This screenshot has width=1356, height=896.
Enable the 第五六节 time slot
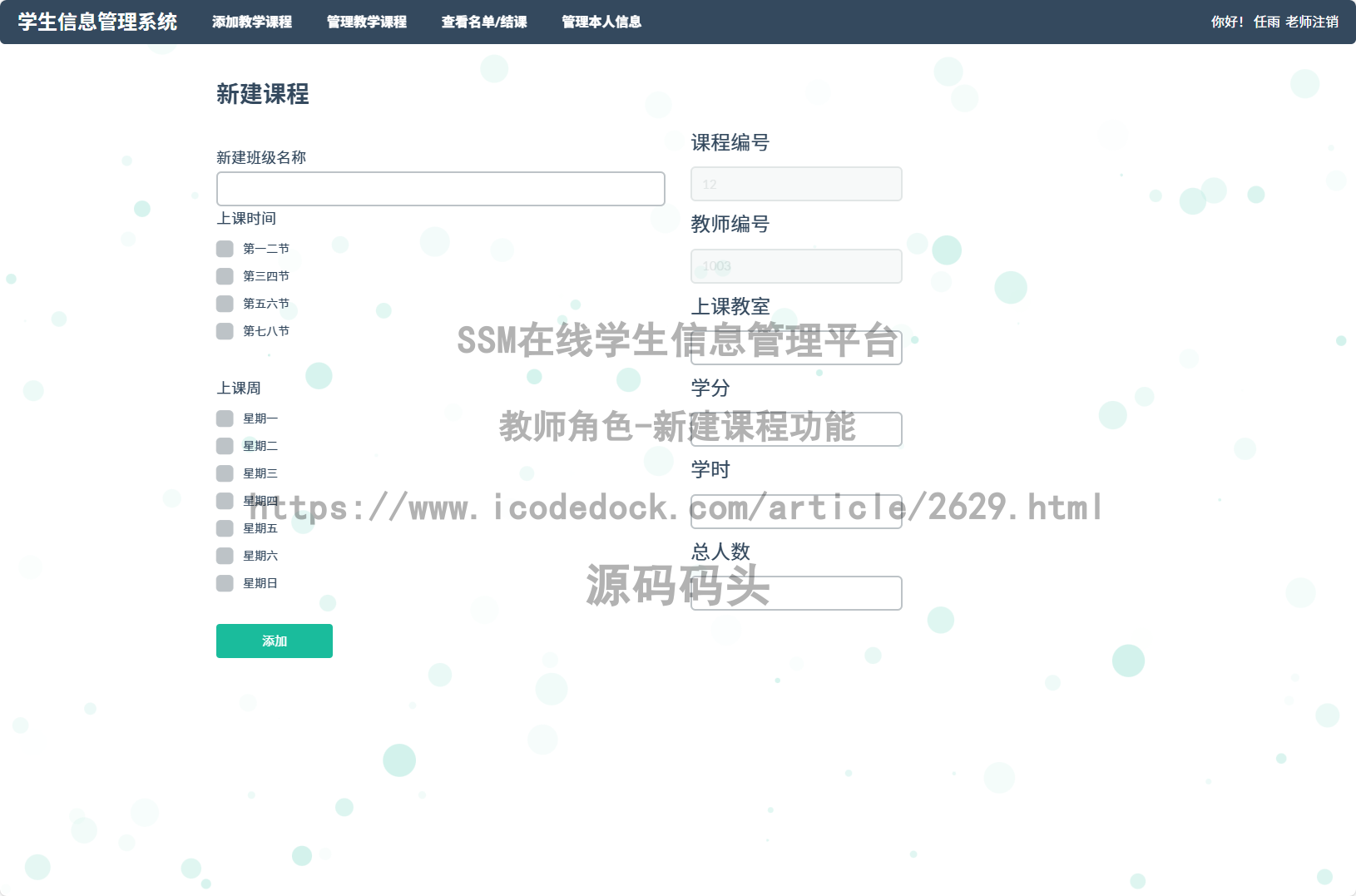225,304
